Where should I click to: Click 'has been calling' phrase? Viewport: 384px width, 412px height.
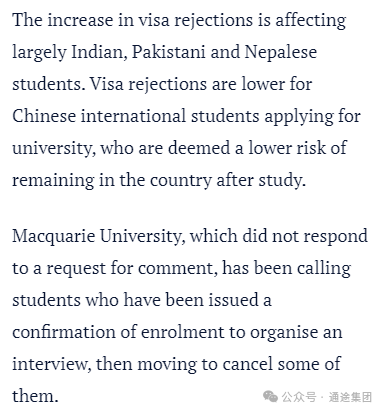(x=286, y=268)
